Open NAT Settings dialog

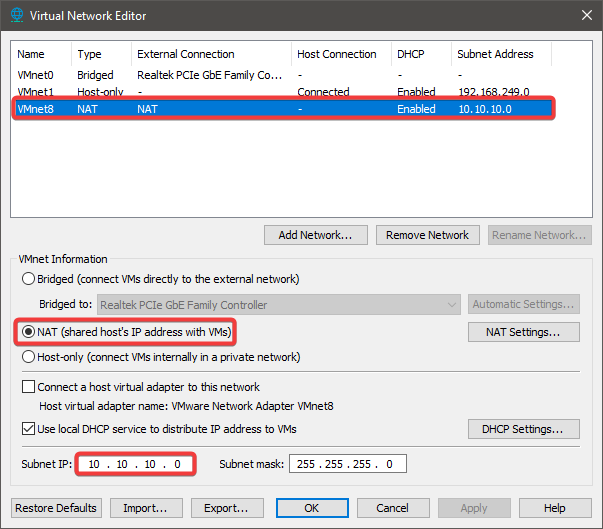click(x=523, y=332)
